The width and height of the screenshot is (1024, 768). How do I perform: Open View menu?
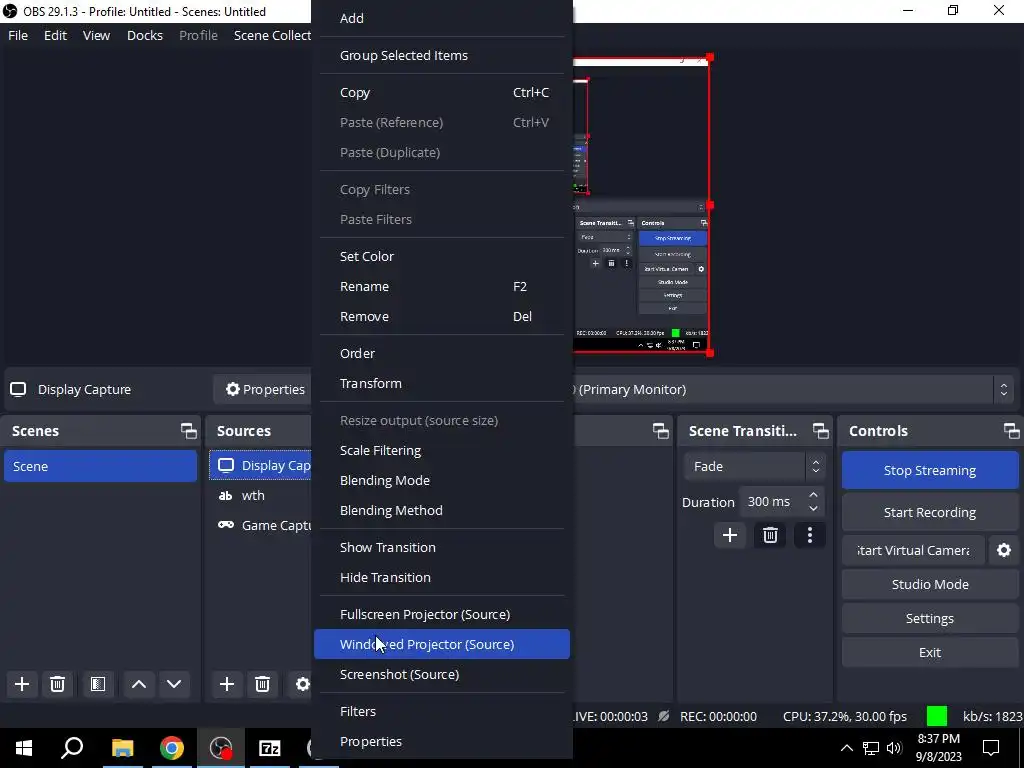(x=96, y=35)
